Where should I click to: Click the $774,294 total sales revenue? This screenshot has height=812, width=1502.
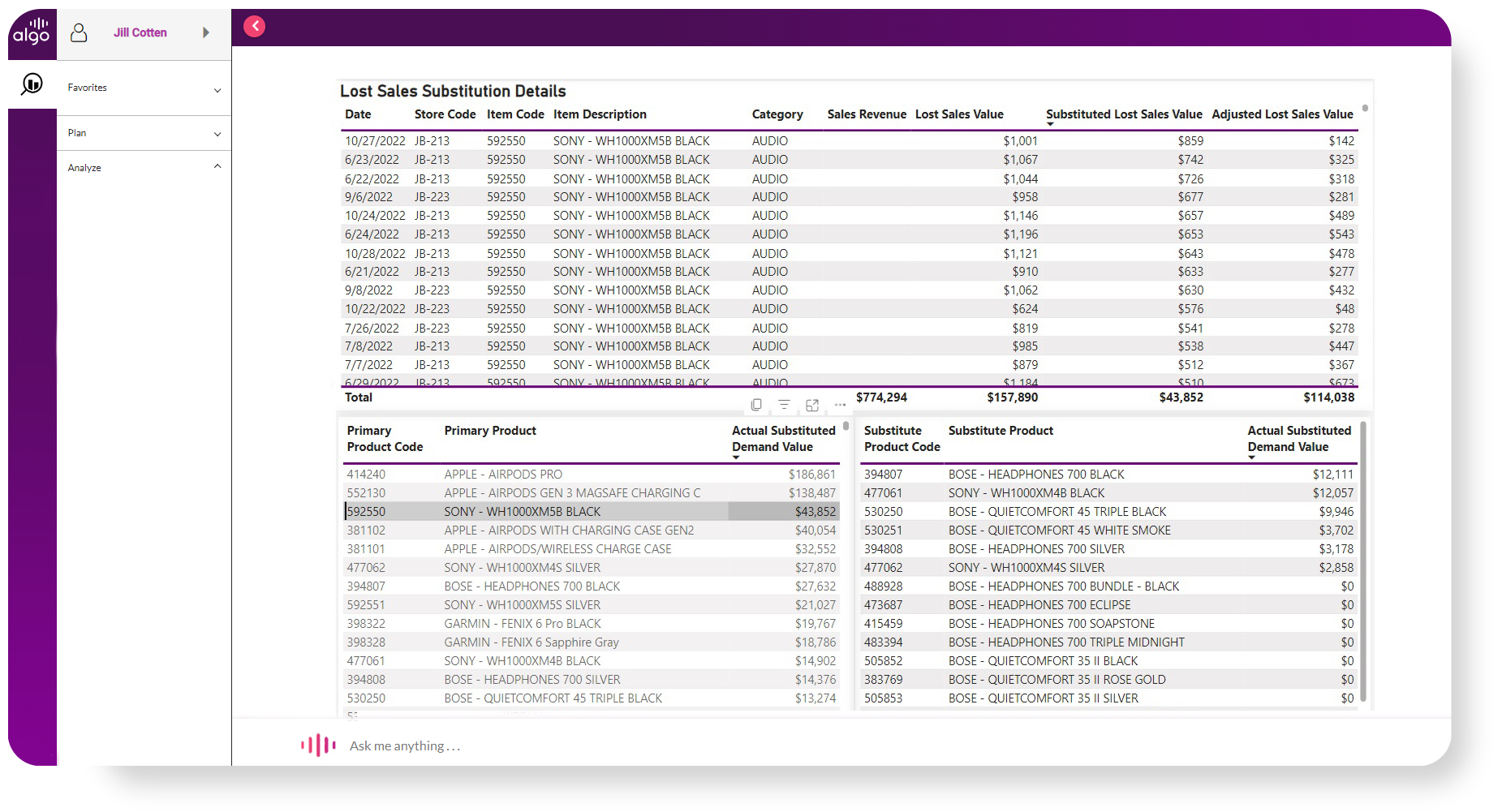tap(881, 397)
